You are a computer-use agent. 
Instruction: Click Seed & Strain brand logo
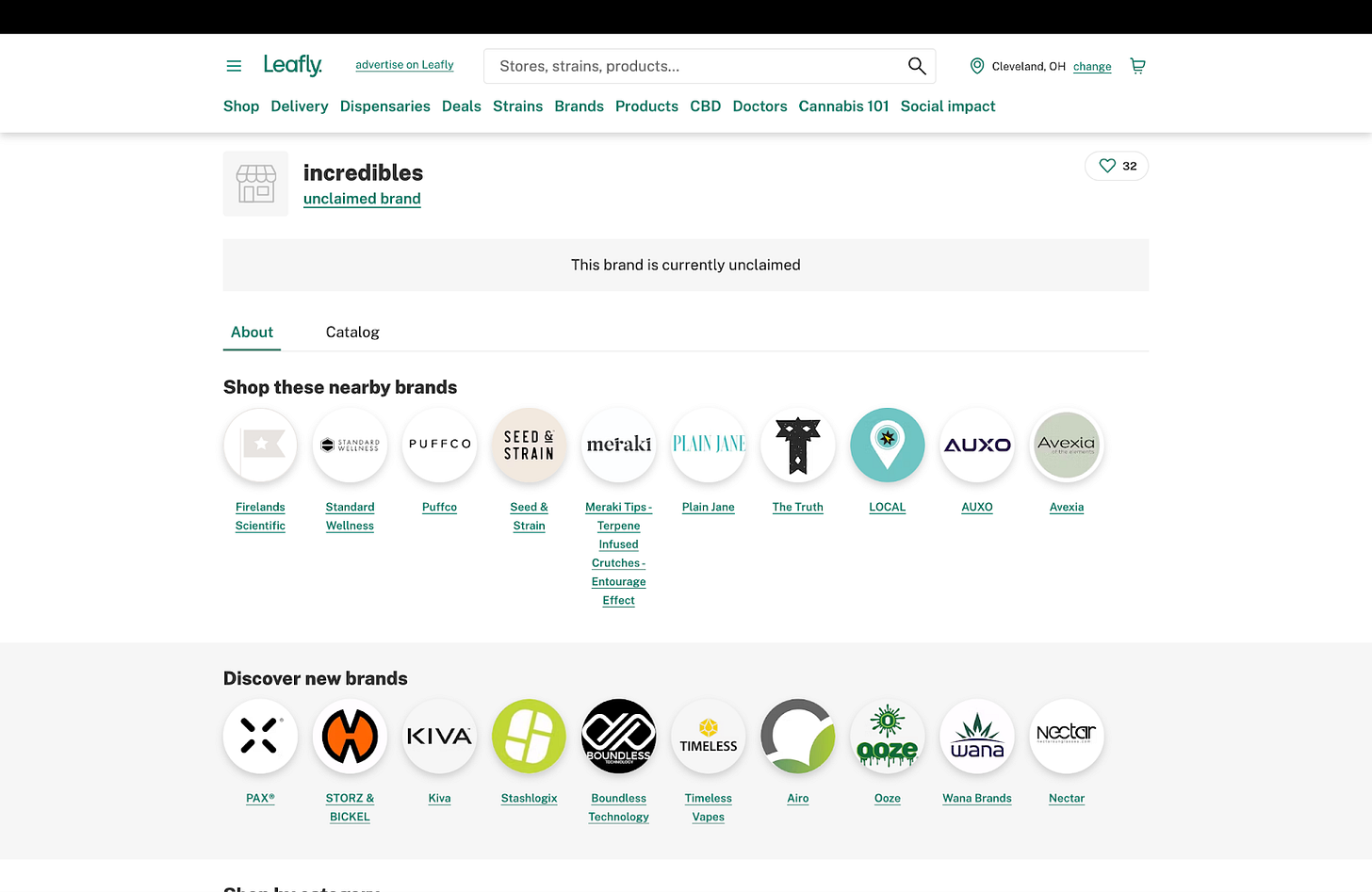tap(530, 445)
